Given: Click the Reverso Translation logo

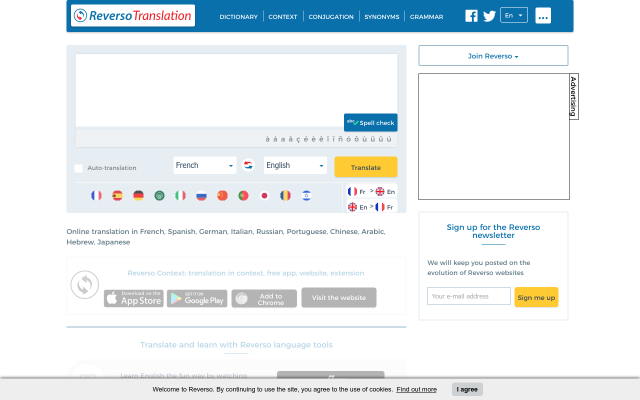Looking at the screenshot, I should pos(133,16).
